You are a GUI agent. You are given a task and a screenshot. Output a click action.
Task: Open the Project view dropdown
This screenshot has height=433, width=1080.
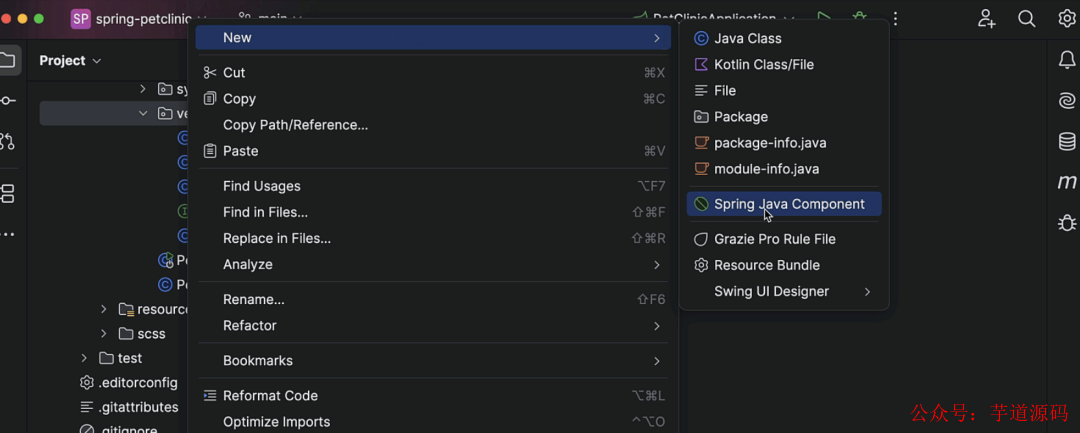pyautogui.click(x=70, y=61)
